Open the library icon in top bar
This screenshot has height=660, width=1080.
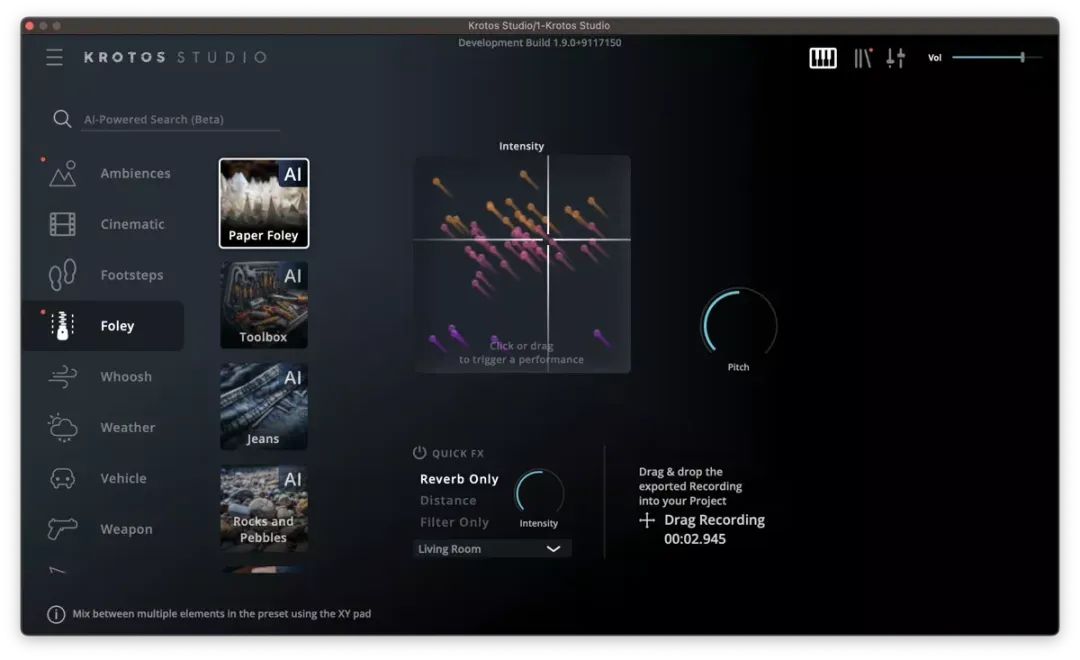(x=862, y=58)
